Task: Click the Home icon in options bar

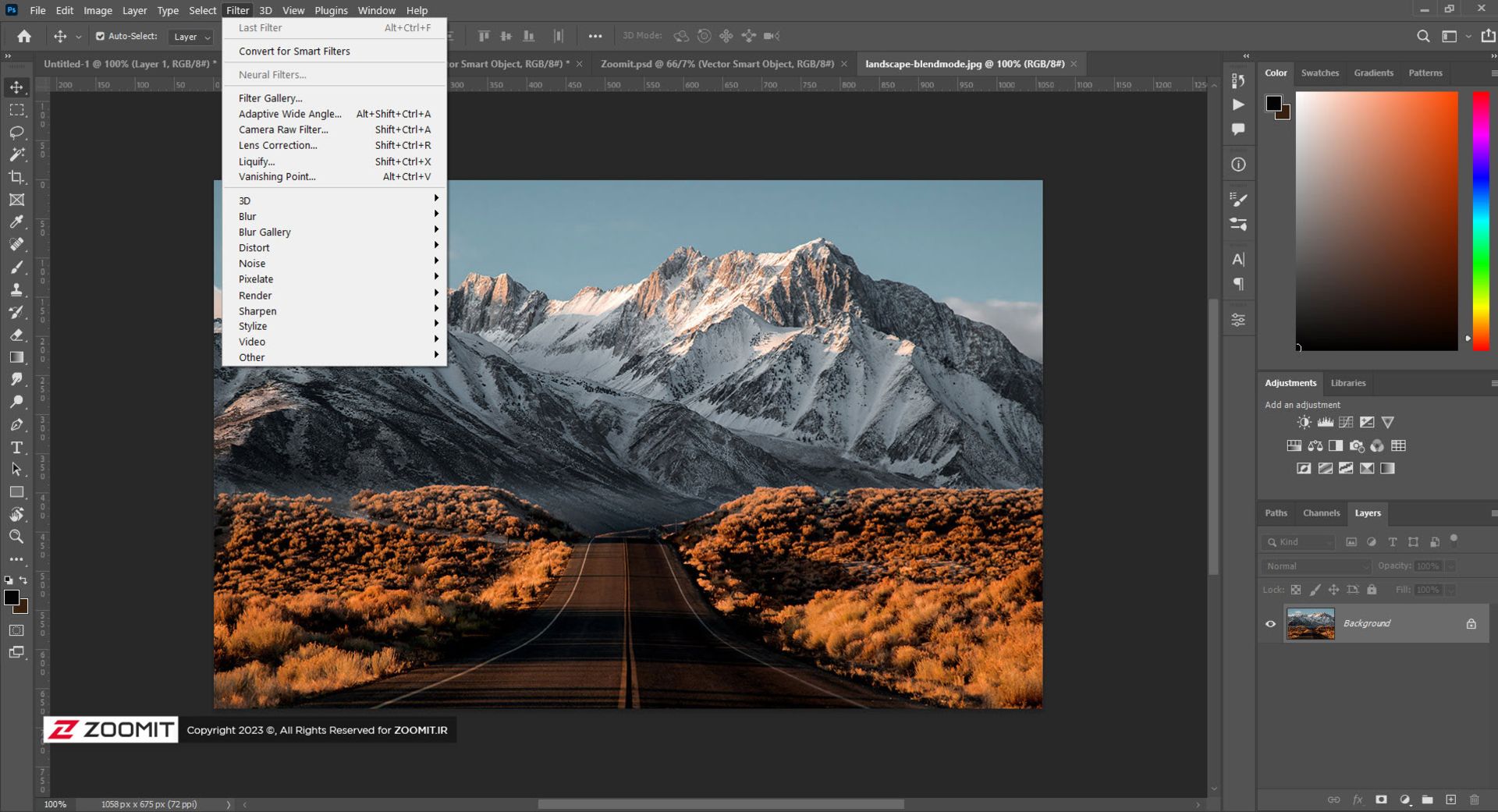Action: (24, 36)
